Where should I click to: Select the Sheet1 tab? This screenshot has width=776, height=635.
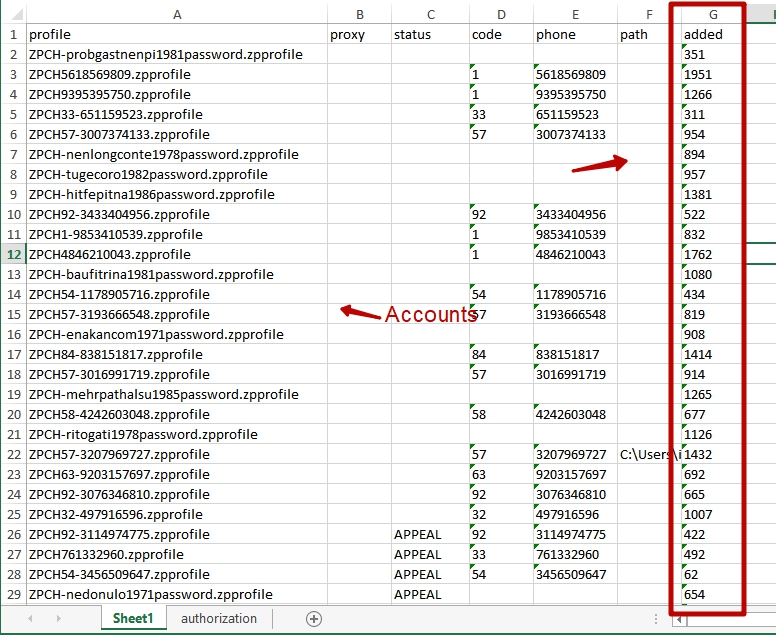coord(133,619)
